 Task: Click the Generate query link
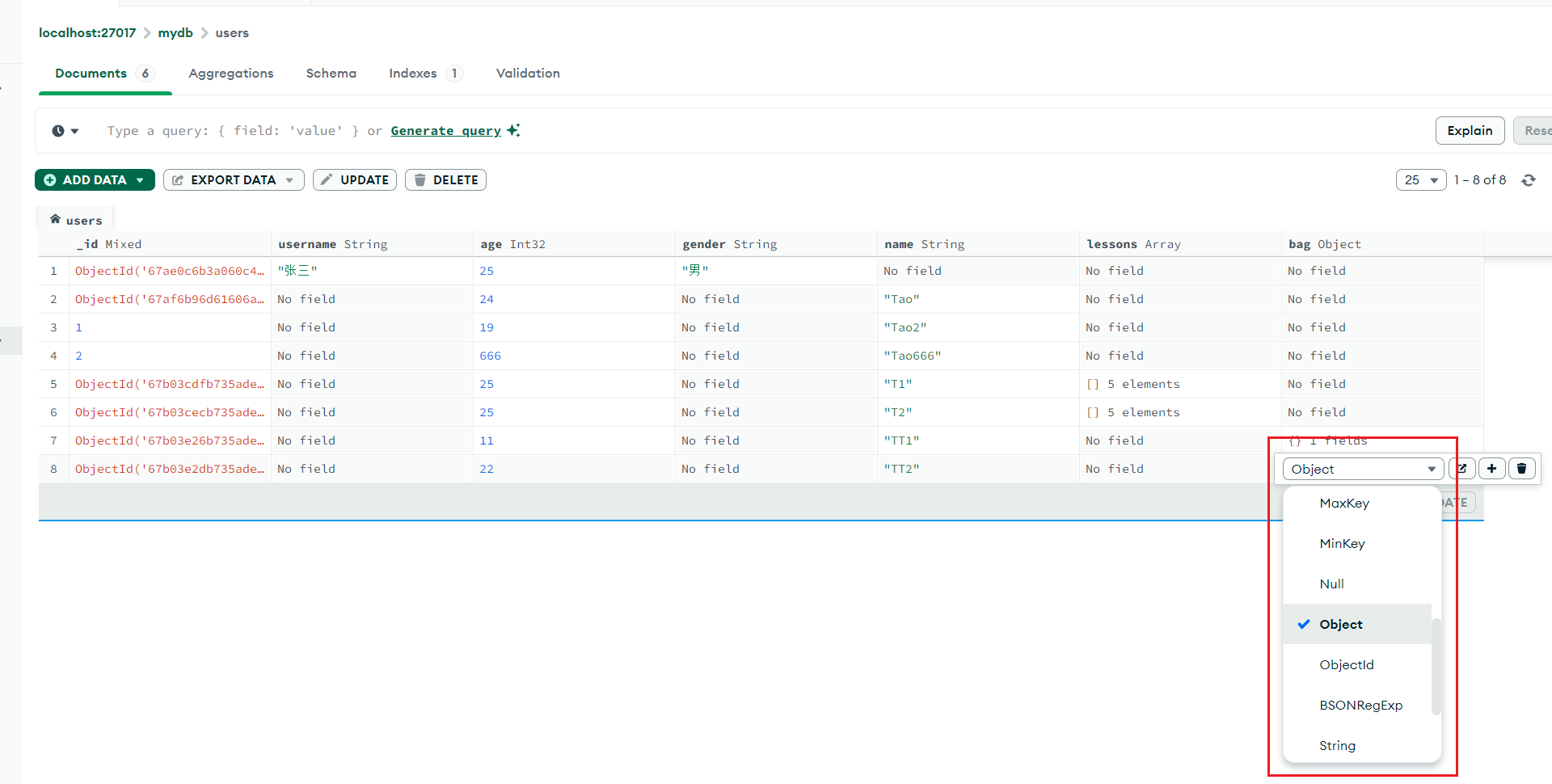coord(445,131)
